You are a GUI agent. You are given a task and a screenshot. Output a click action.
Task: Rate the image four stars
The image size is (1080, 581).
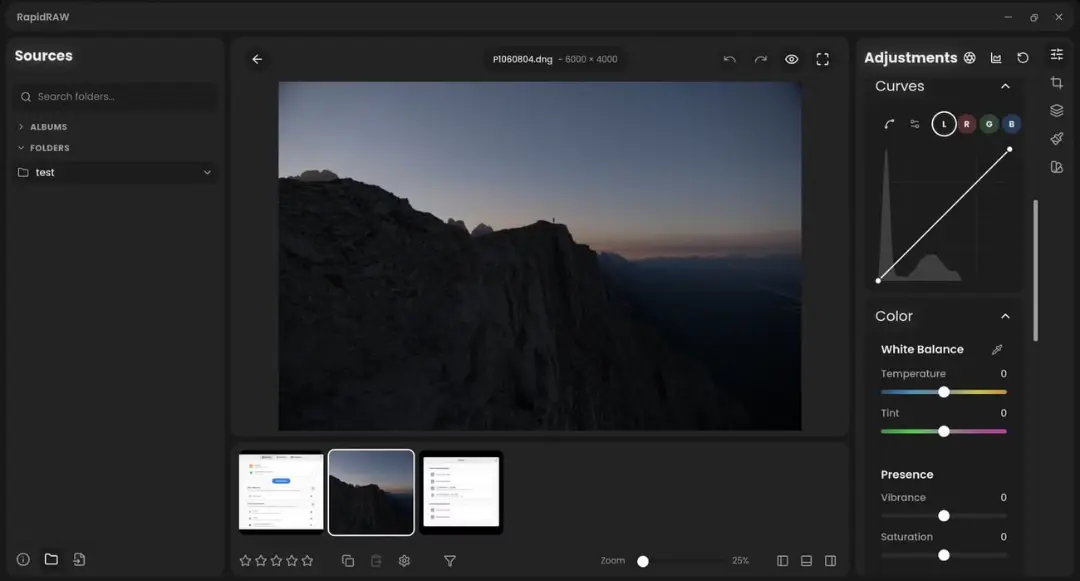291,561
